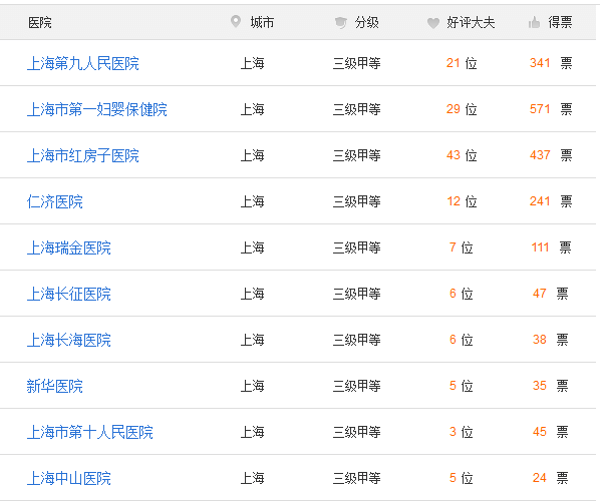The height and width of the screenshot is (503, 600).
Task: Click the 47 票 vote count
Action: click(550, 293)
